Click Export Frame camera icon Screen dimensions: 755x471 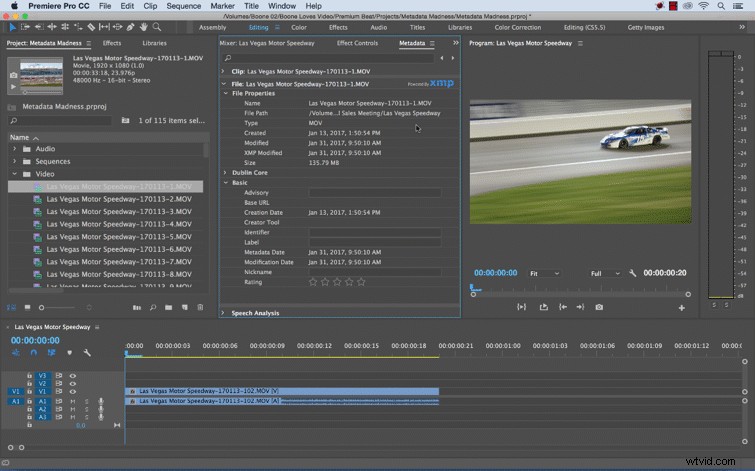click(x=599, y=307)
